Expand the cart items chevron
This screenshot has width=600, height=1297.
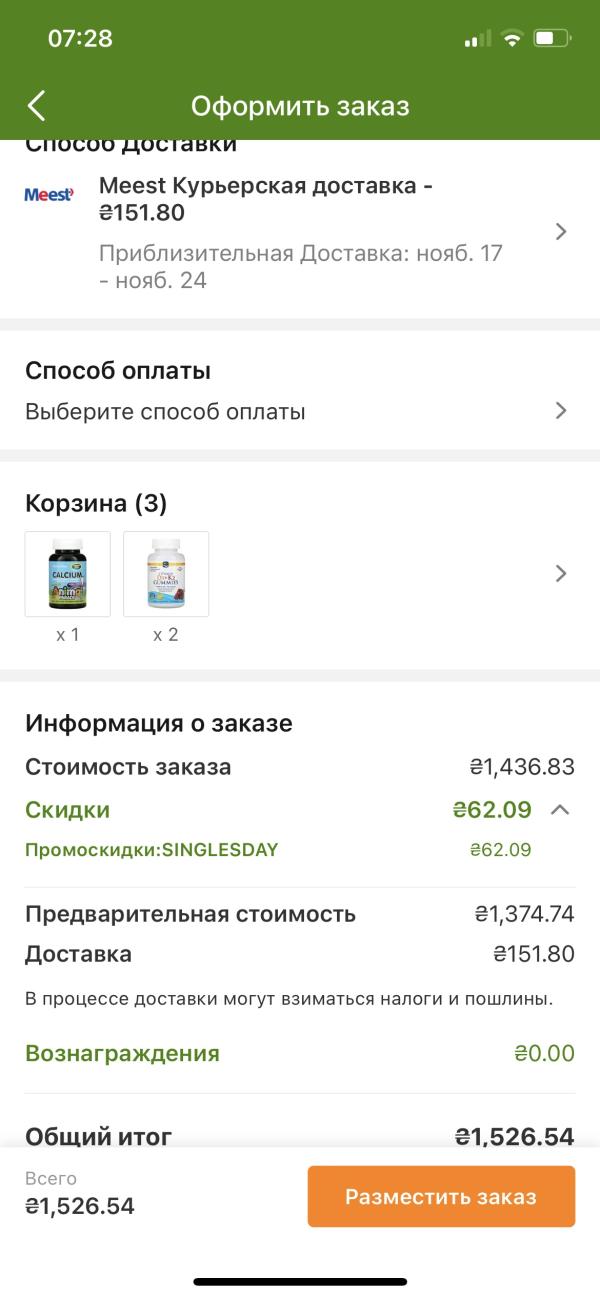(x=561, y=573)
